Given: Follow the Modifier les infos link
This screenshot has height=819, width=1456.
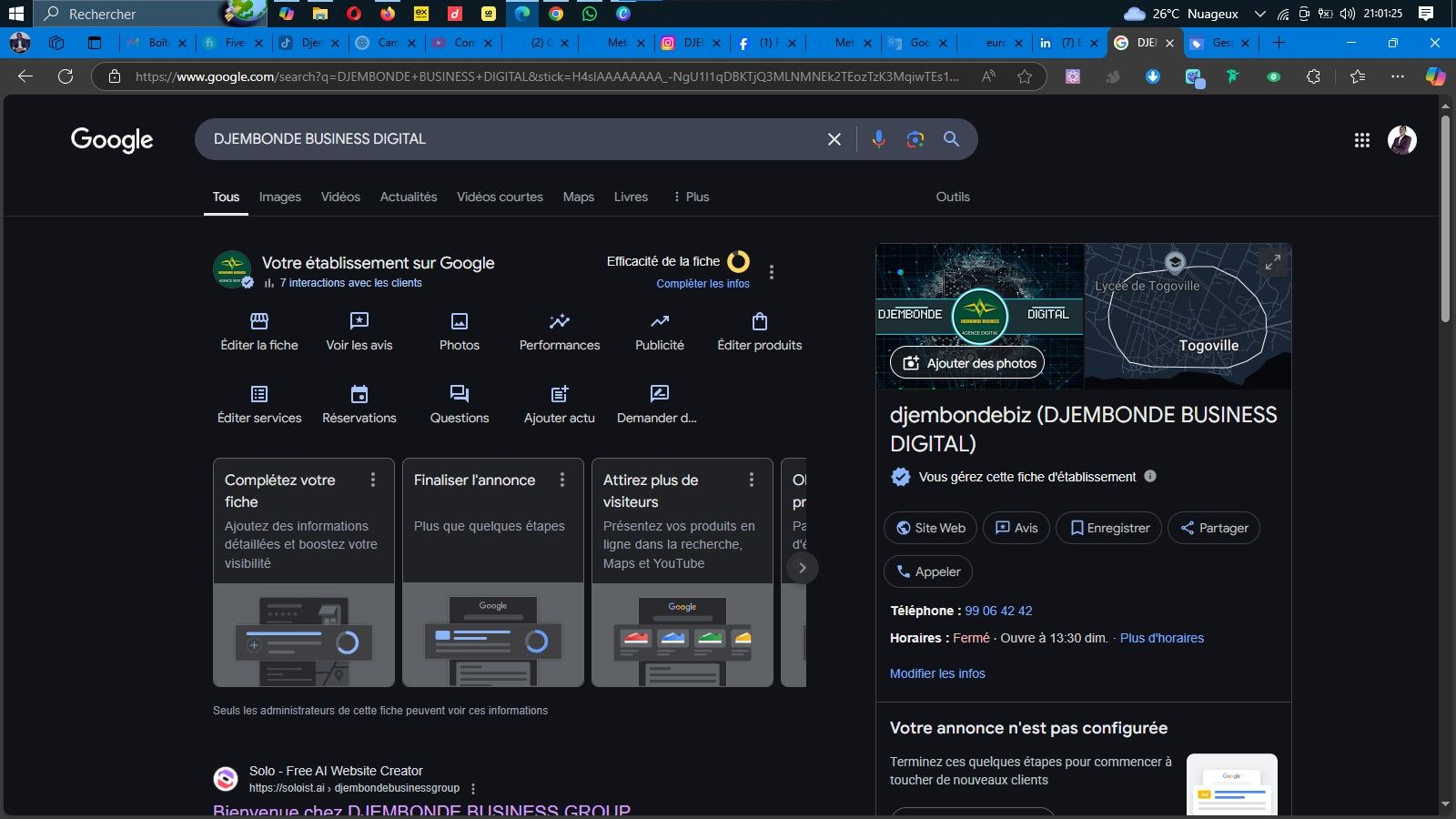Looking at the screenshot, I should (937, 673).
